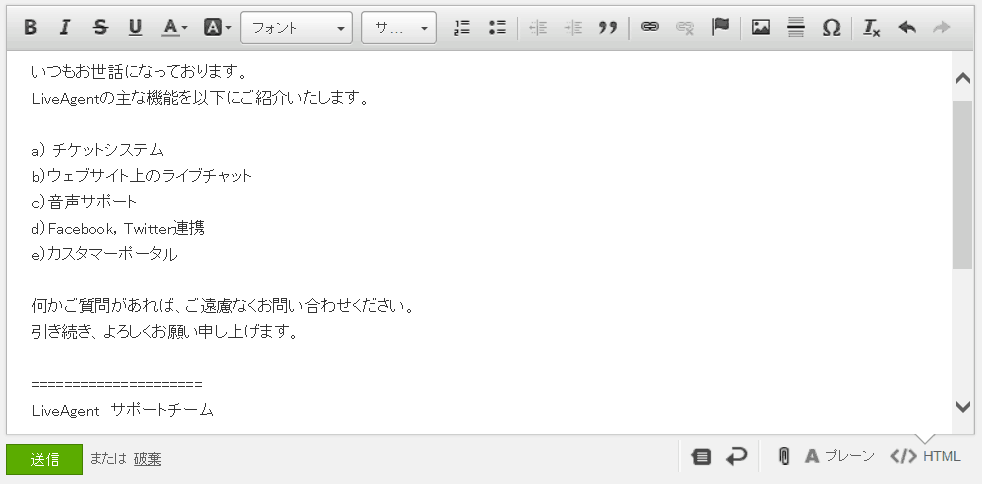Increase the indent

click(x=573, y=28)
